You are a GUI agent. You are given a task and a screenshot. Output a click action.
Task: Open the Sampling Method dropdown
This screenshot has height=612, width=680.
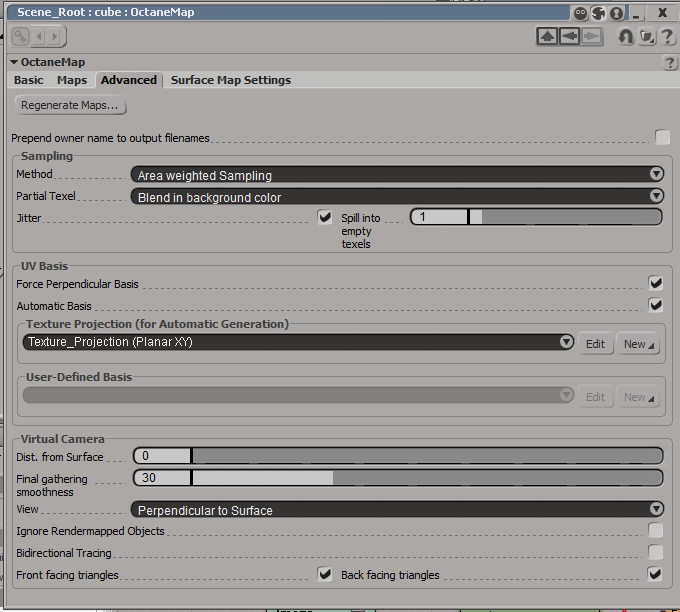[x=397, y=175]
